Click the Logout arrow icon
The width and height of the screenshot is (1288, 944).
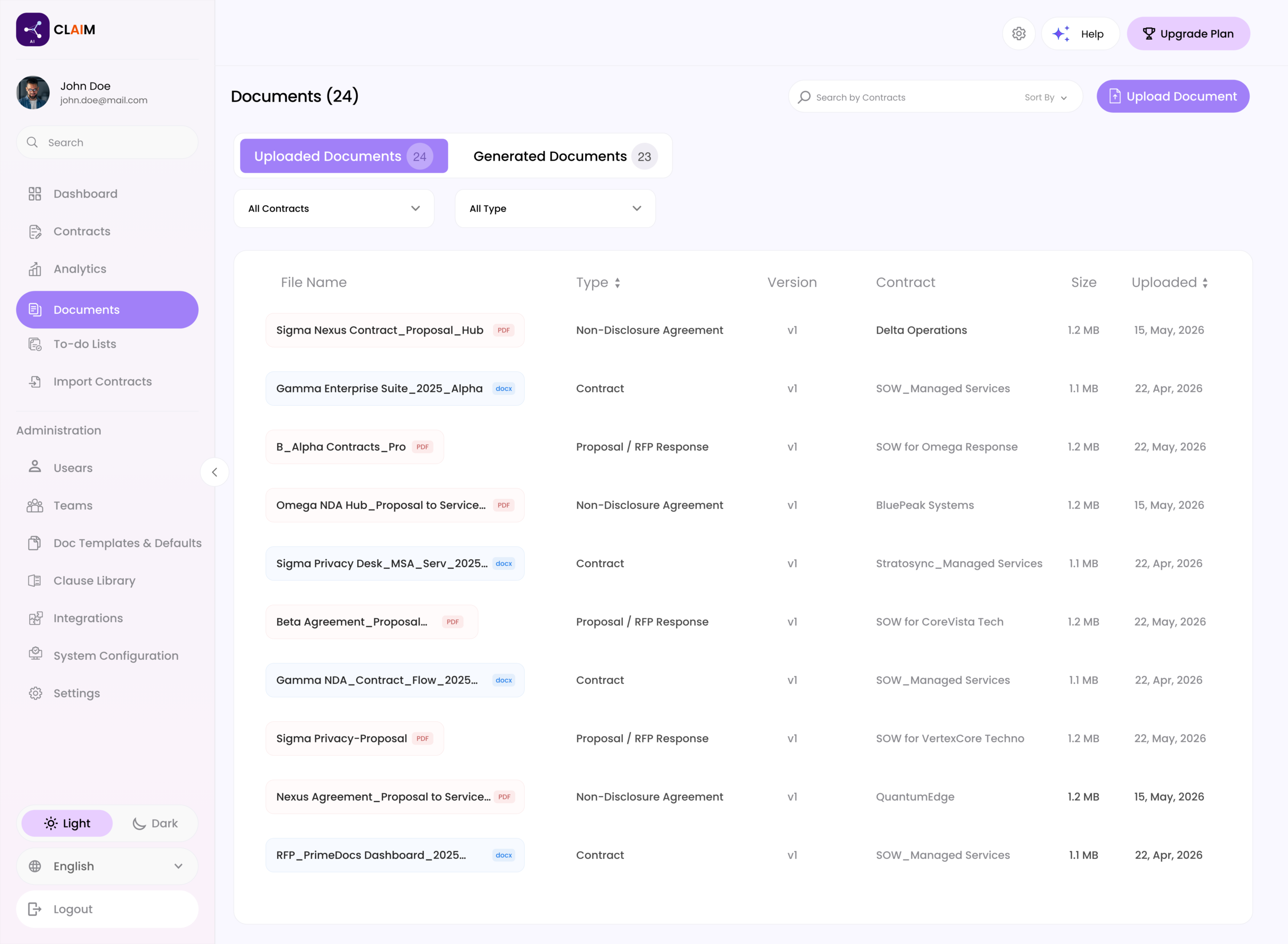pos(35,909)
